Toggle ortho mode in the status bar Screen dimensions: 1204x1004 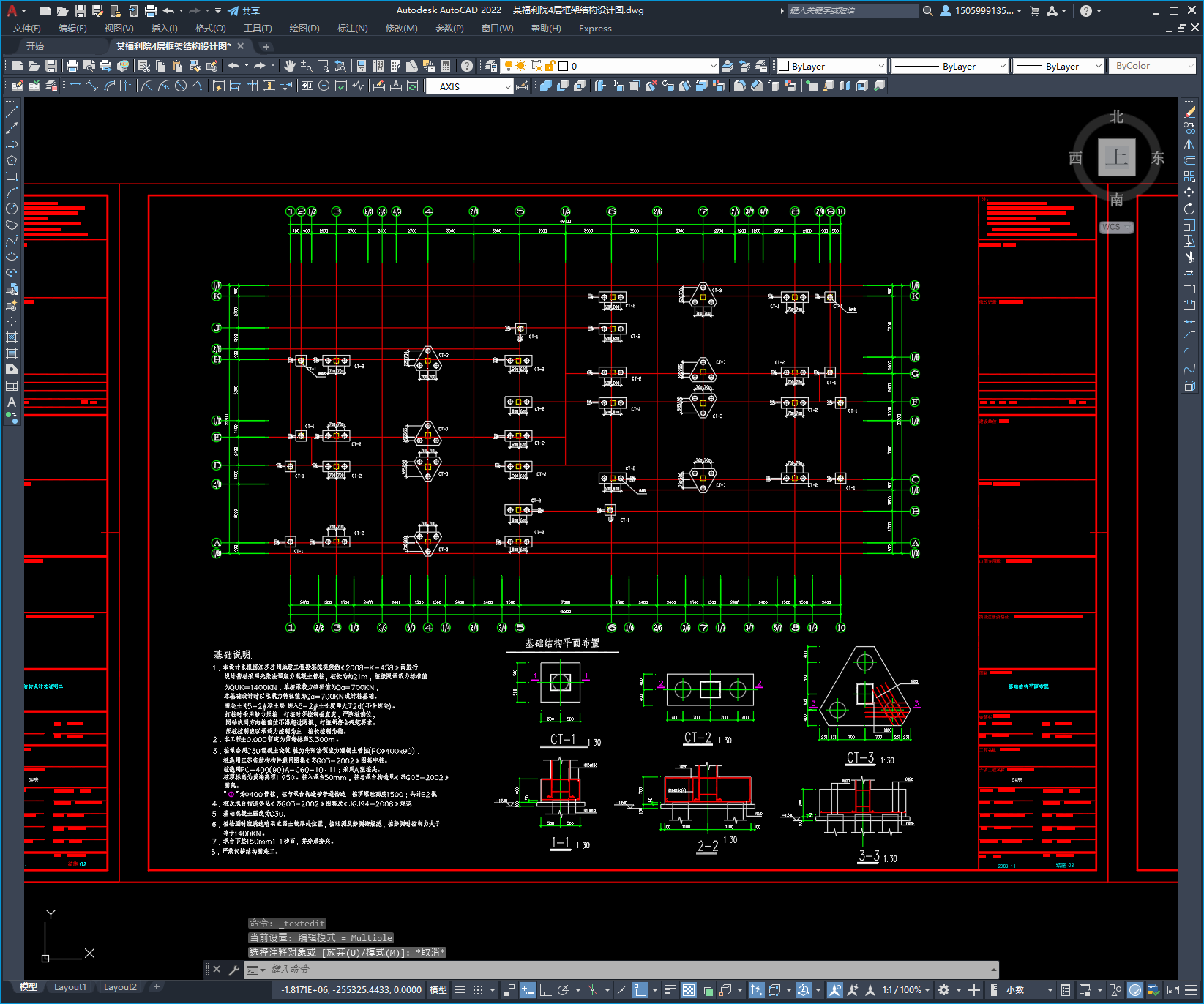pyautogui.click(x=545, y=990)
